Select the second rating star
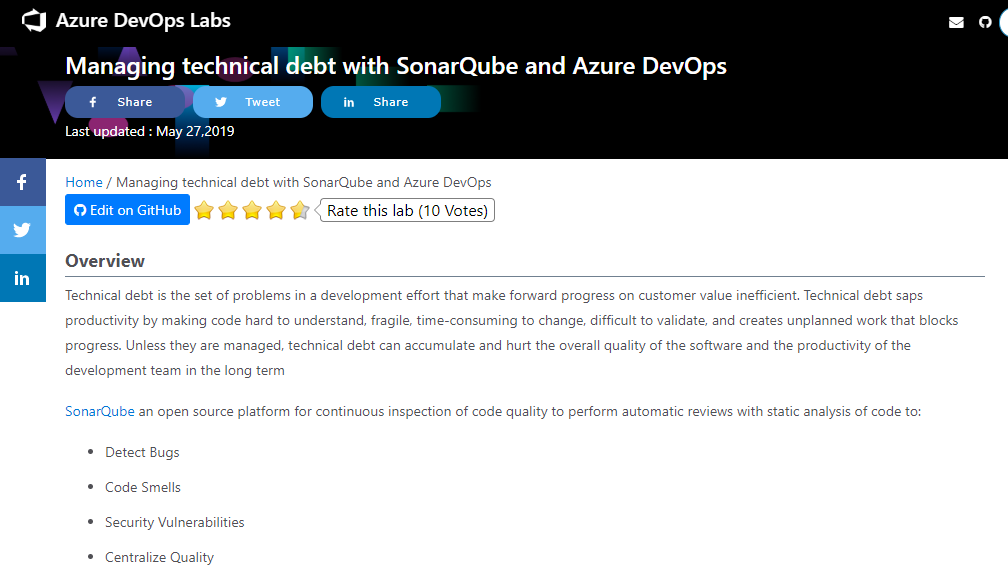The image size is (1008, 588). [228, 210]
